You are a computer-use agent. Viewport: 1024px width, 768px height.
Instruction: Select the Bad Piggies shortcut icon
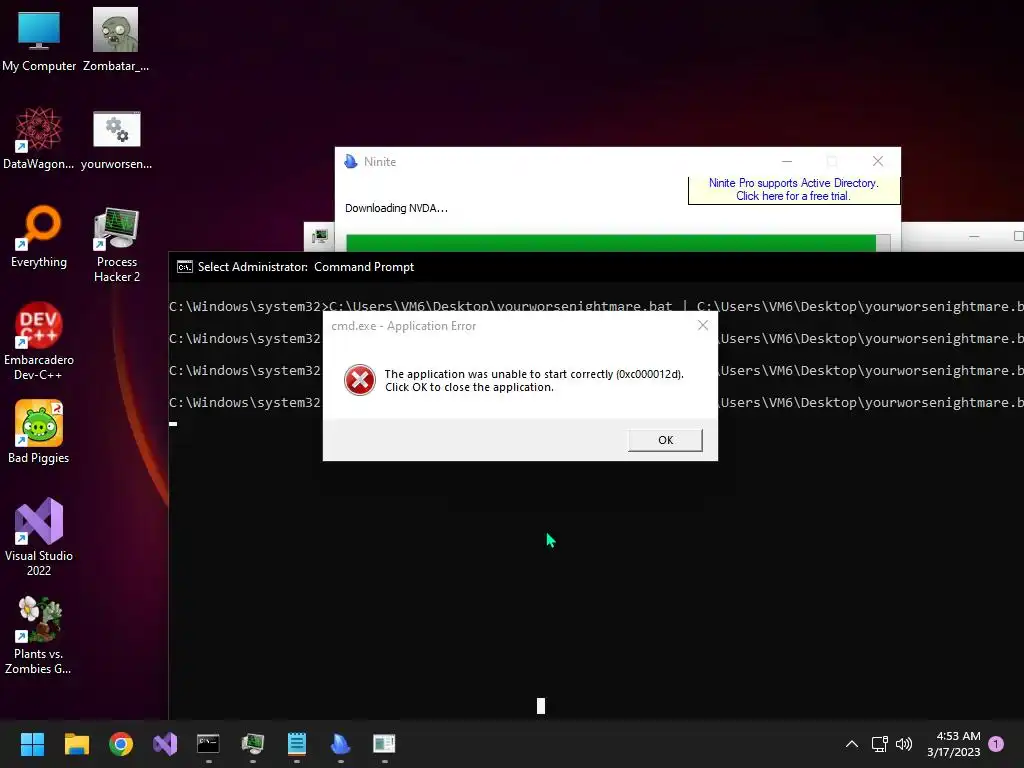[39, 431]
